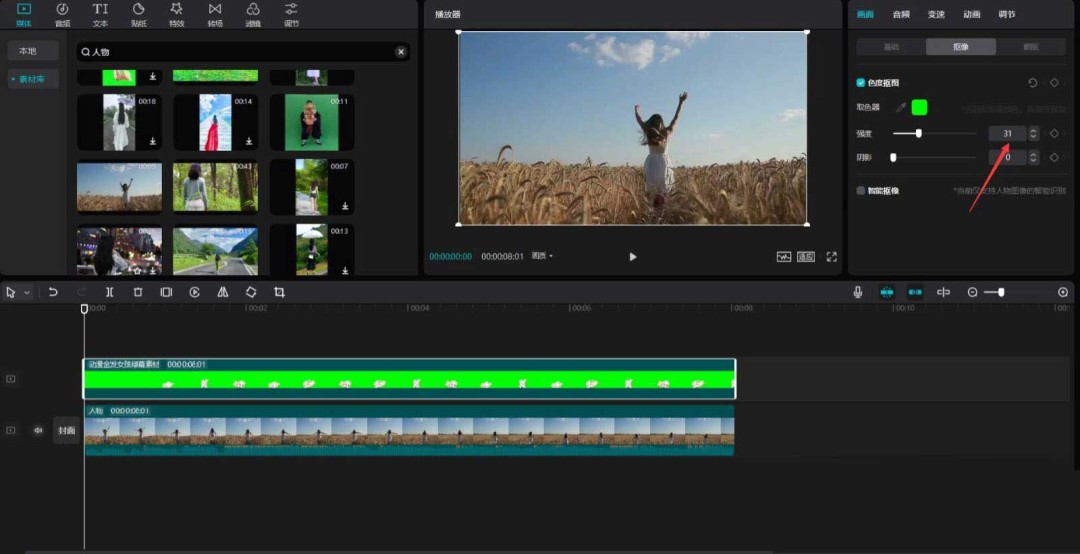Delete the selected clip with trash icon
Viewport: 1080px width, 554px height.
coord(138,292)
